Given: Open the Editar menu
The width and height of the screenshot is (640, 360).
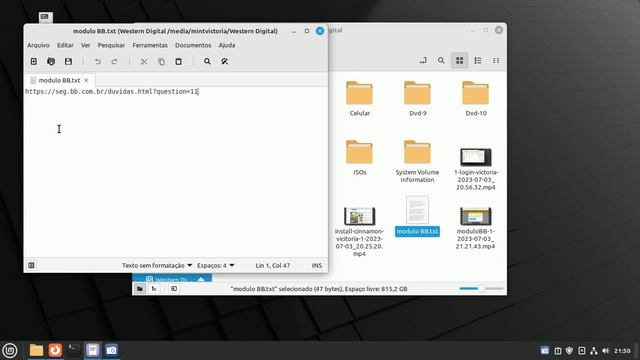Looking at the screenshot, I should (x=65, y=45).
